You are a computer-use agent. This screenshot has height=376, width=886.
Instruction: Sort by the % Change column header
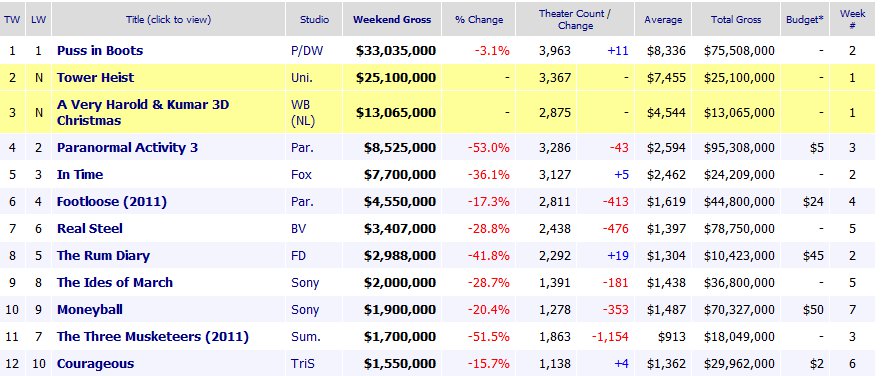click(479, 19)
